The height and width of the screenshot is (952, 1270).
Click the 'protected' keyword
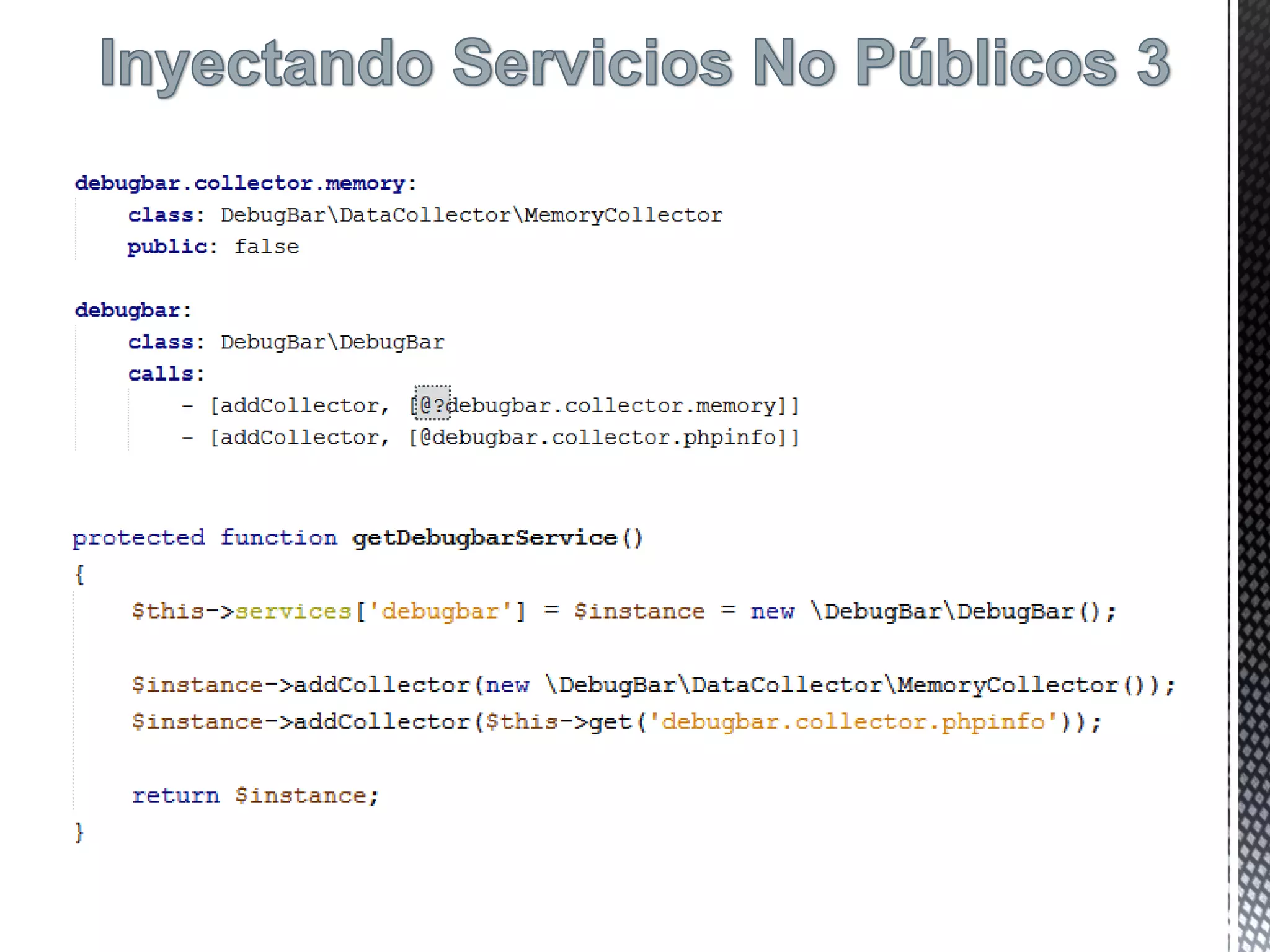(138, 537)
